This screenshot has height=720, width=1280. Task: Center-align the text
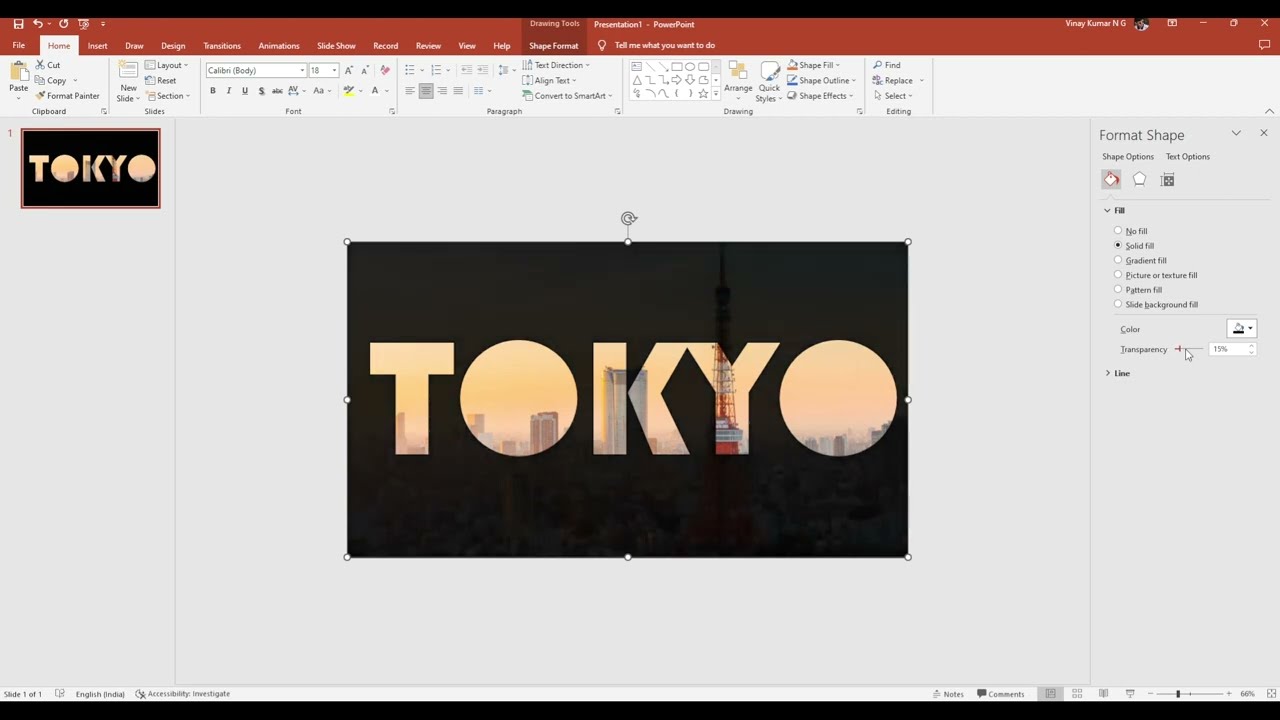(x=426, y=91)
